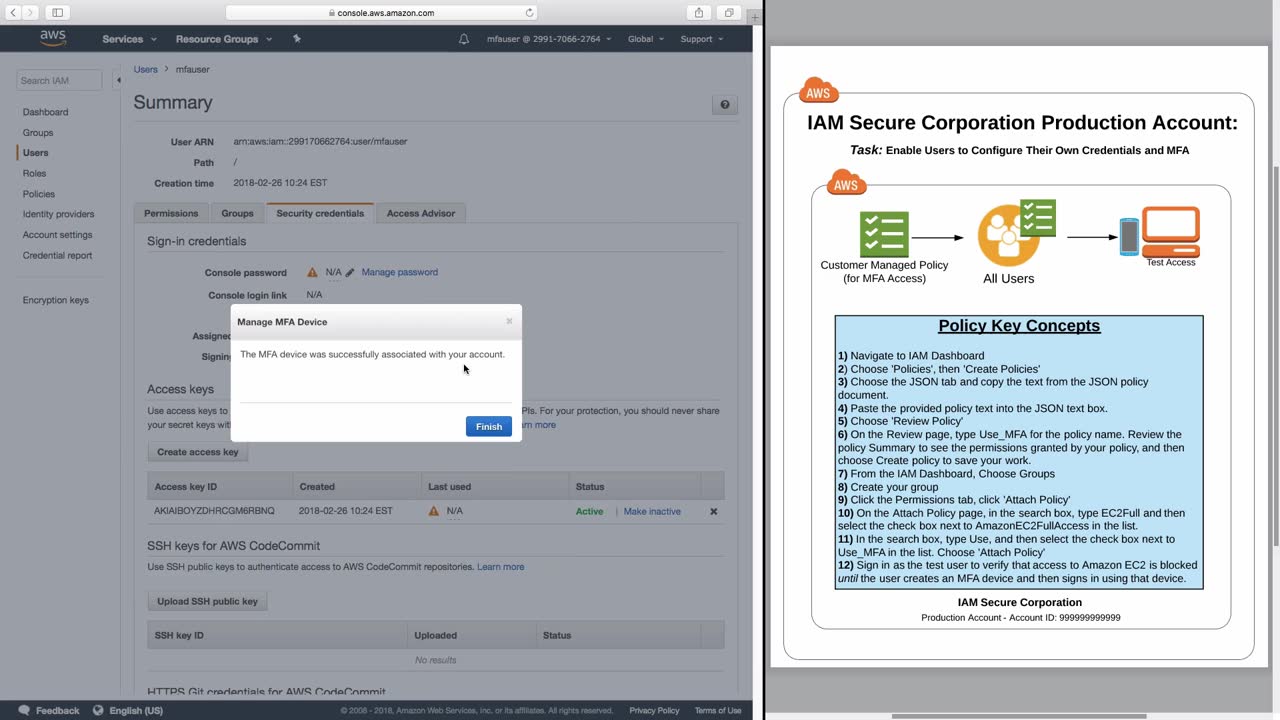Open Account settings in sidebar

coord(58,235)
